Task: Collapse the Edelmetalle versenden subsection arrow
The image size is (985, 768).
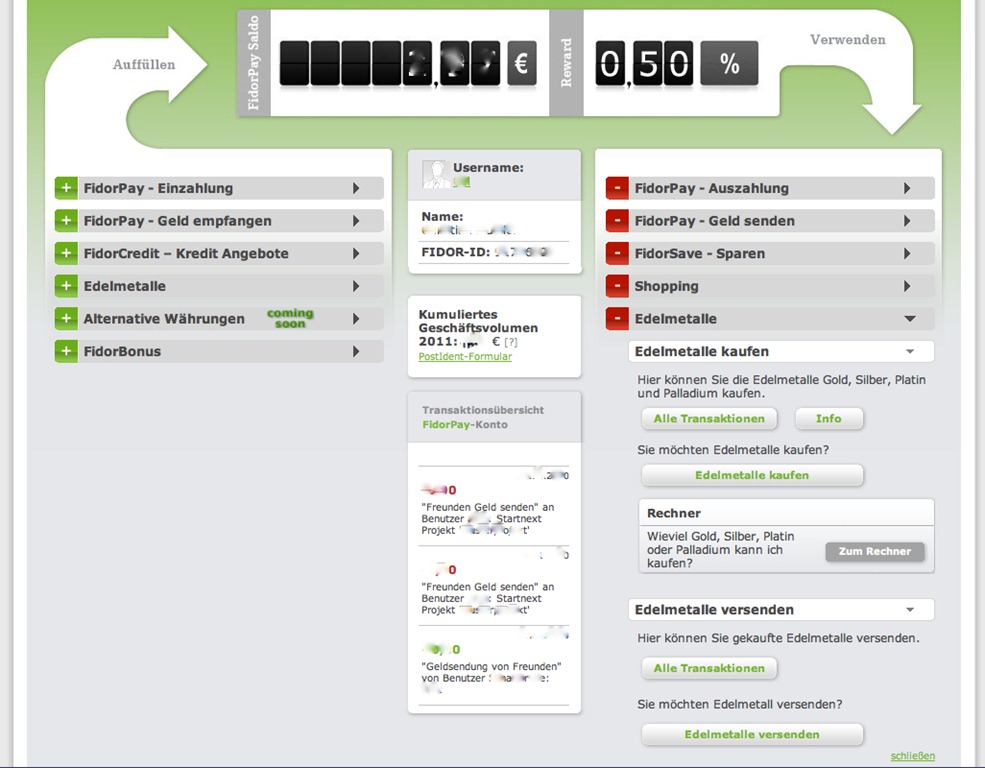Action: click(910, 610)
